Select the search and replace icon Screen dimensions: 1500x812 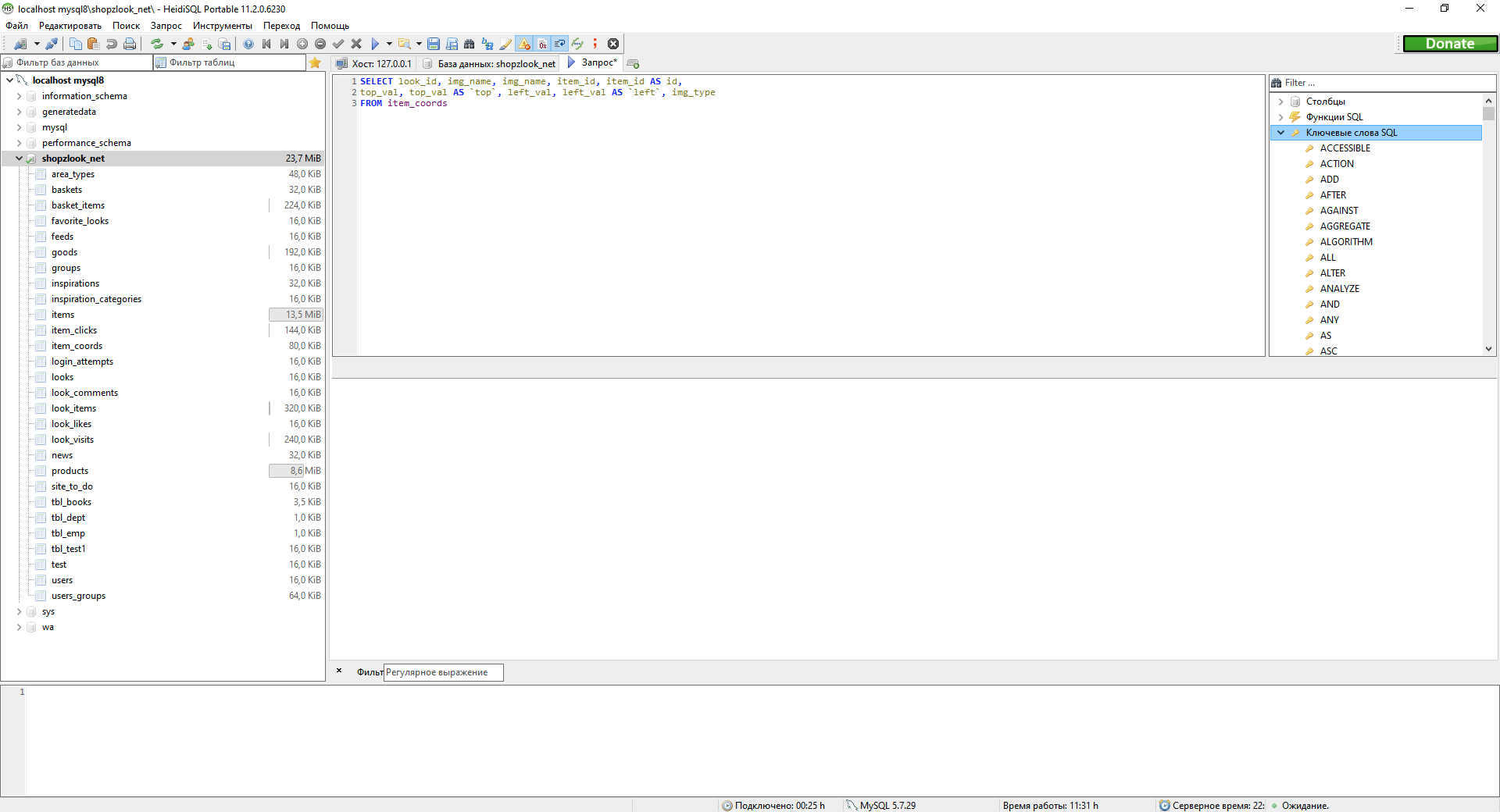click(x=487, y=44)
